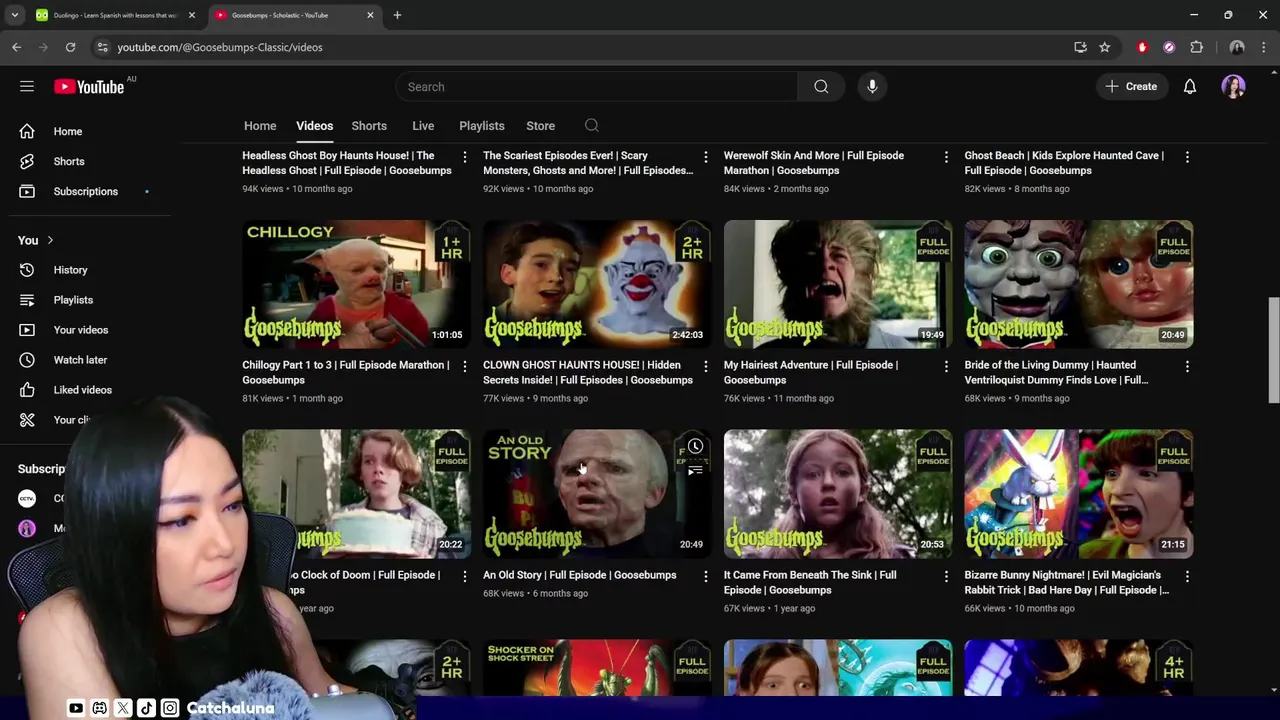The height and width of the screenshot is (720, 1280).
Task: Bookmark this page with the star
Action: click(x=1104, y=47)
